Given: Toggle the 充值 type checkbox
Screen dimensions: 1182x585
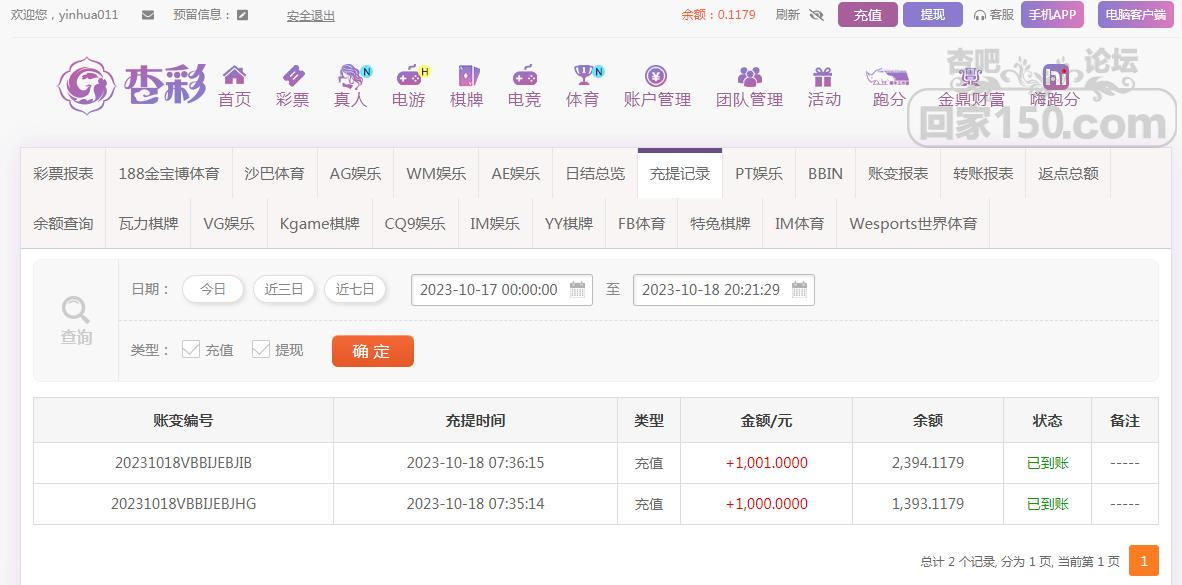Looking at the screenshot, I should (x=191, y=349).
